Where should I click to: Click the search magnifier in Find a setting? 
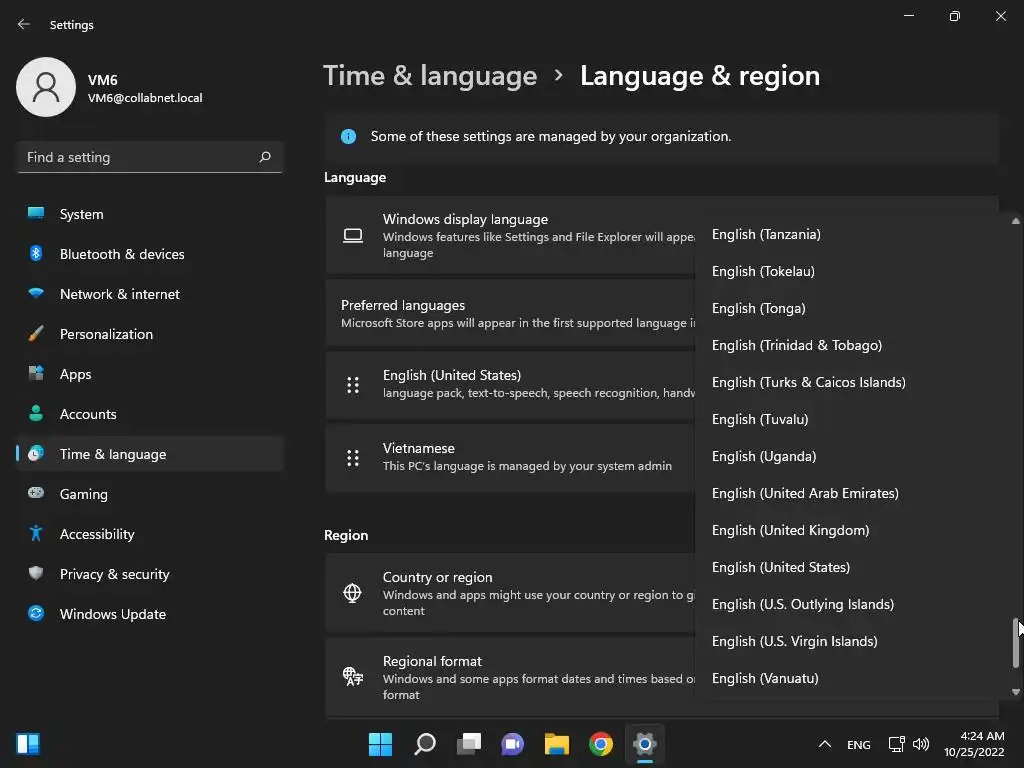point(264,157)
